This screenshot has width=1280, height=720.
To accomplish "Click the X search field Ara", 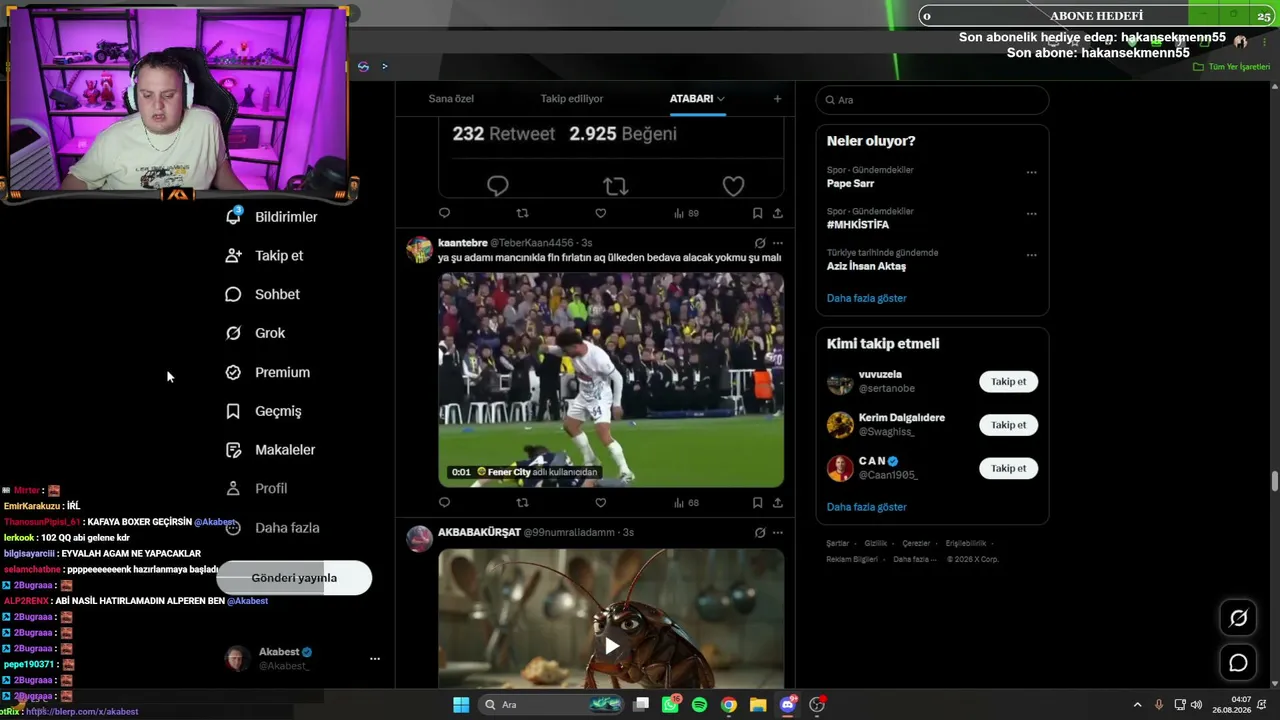I will tap(932, 100).
